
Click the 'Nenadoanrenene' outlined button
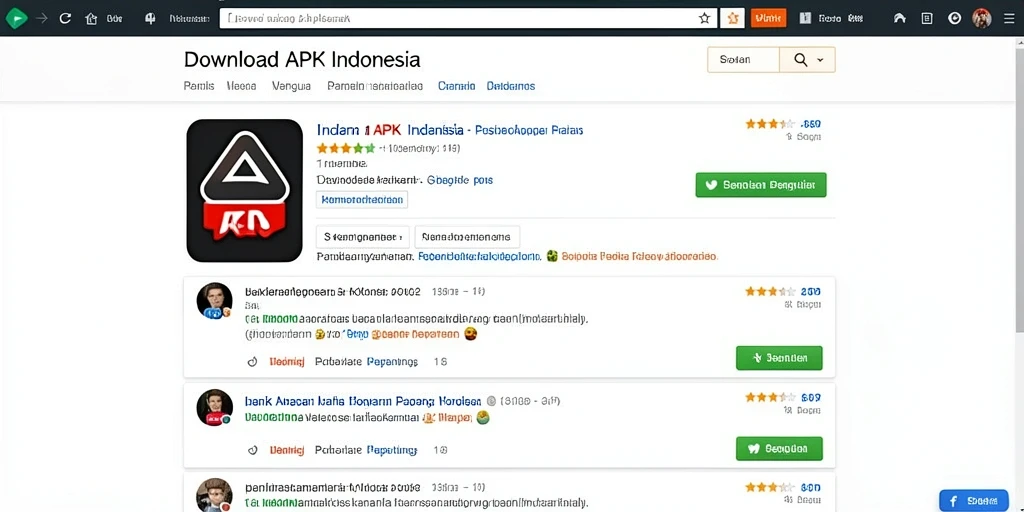(x=467, y=236)
